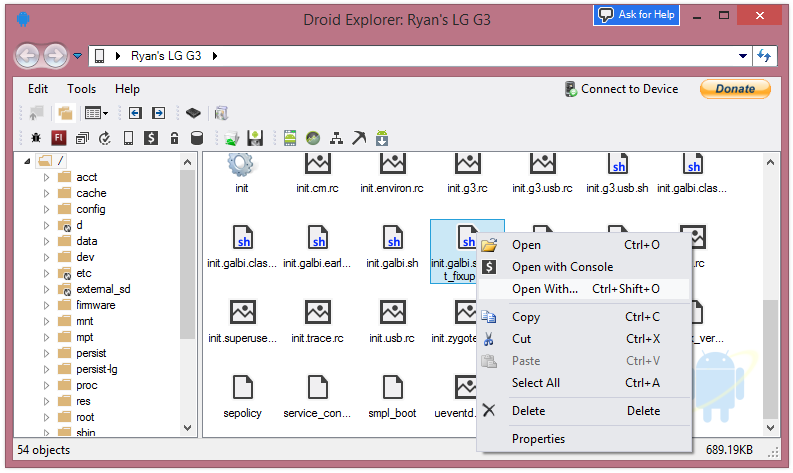Click the pull file left-arrow toolbar icon
Viewport: 793px width, 473px height.
click(135, 113)
